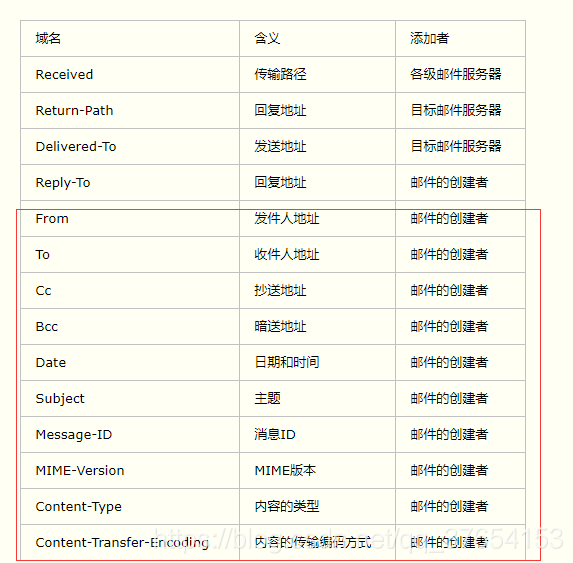Select the 'Cc' cell

click(x=130, y=290)
